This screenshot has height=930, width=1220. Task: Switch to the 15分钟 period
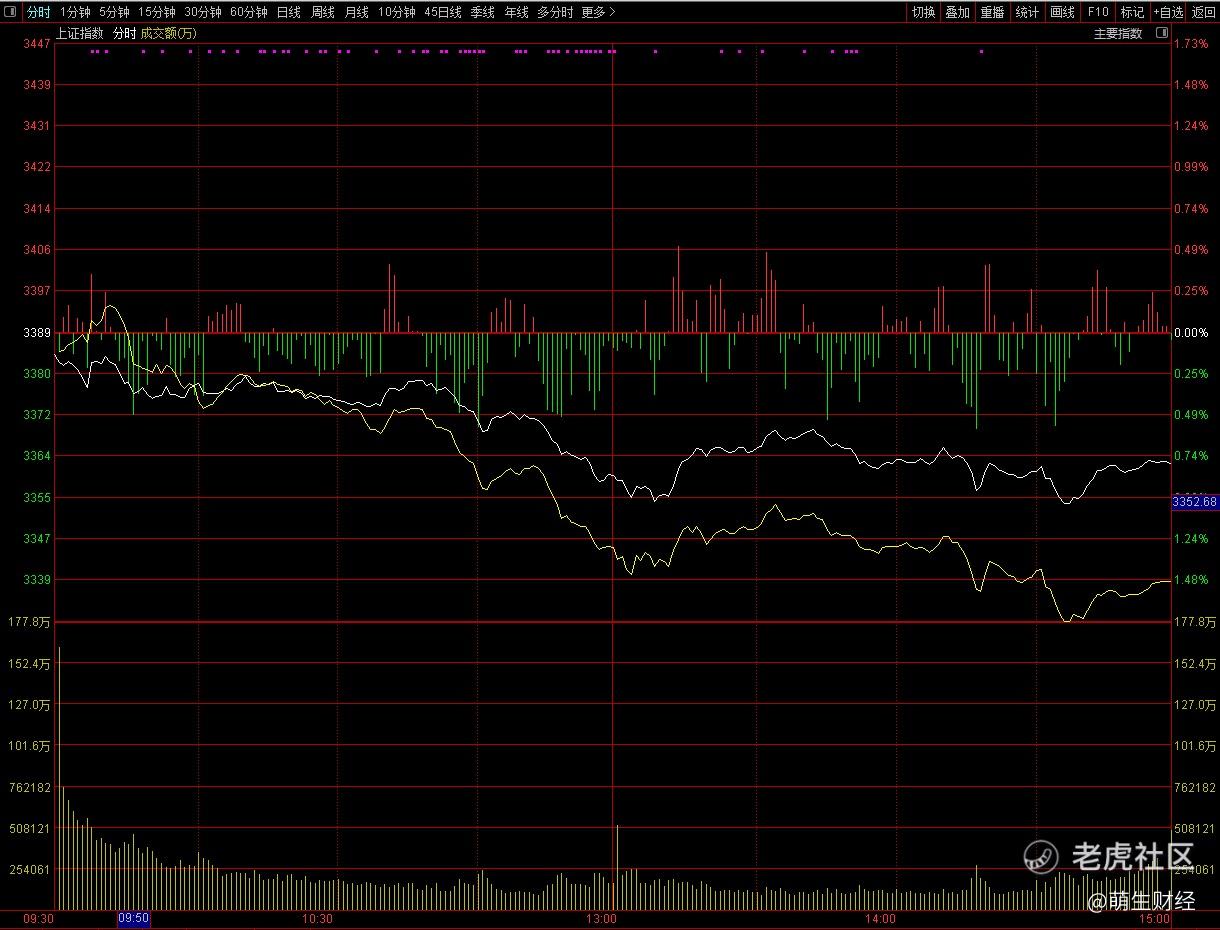coord(157,13)
